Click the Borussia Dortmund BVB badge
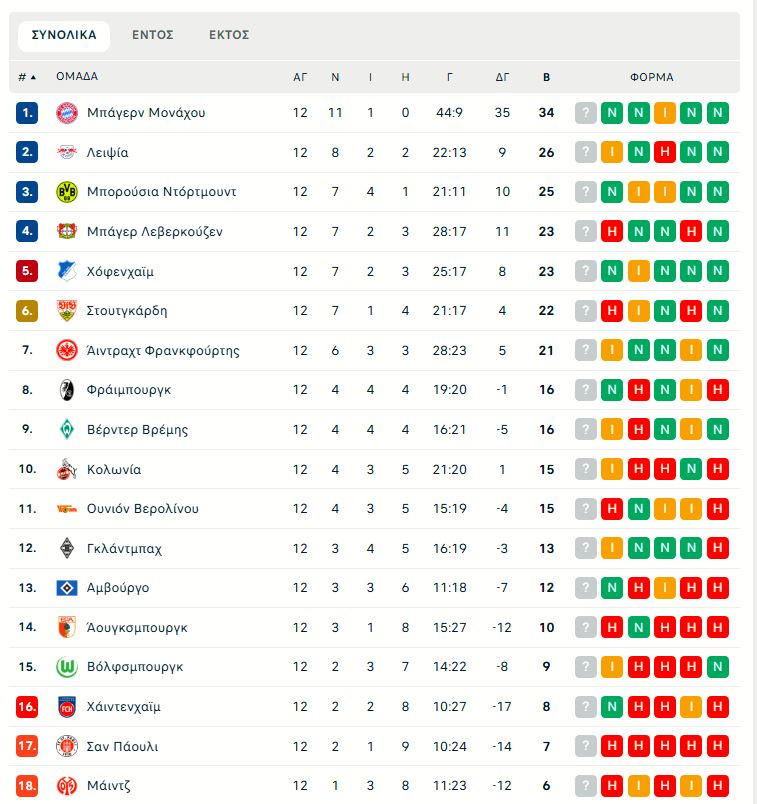757x804 pixels. pyautogui.click(x=67, y=192)
